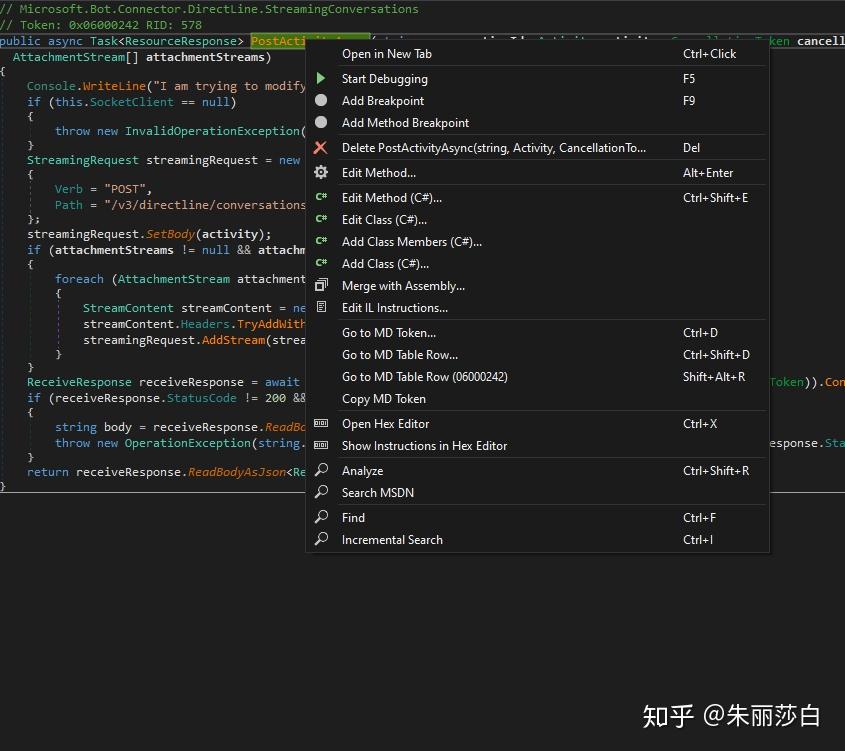Click the Edit IL Instructions document icon
This screenshot has width=845, height=751.
pyautogui.click(x=321, y=307)
